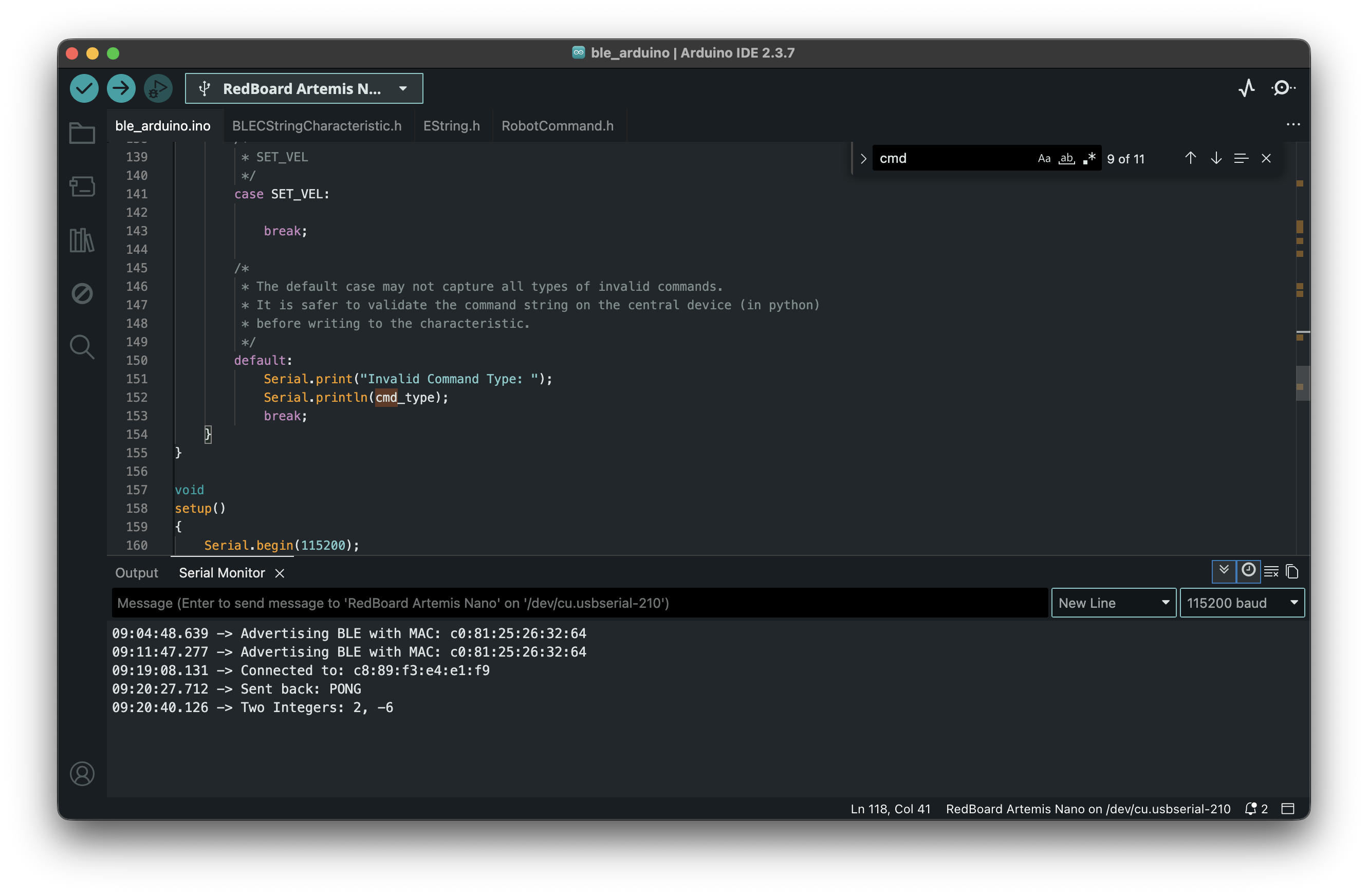Open the Library Manager sidebar icon
Image resolution: width=1368 pixels, height=896 pixels.
coord(82,240)
